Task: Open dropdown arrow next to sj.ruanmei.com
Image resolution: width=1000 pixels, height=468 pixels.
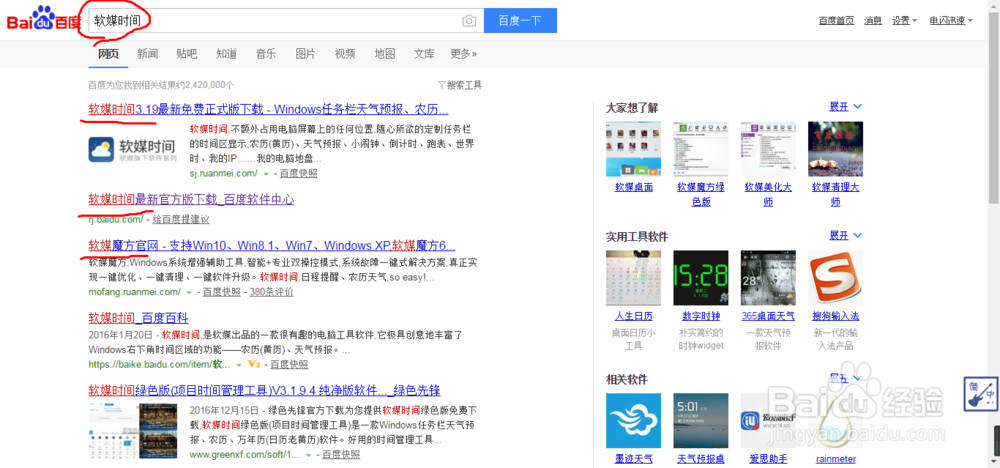Action: tap(266, 173)
